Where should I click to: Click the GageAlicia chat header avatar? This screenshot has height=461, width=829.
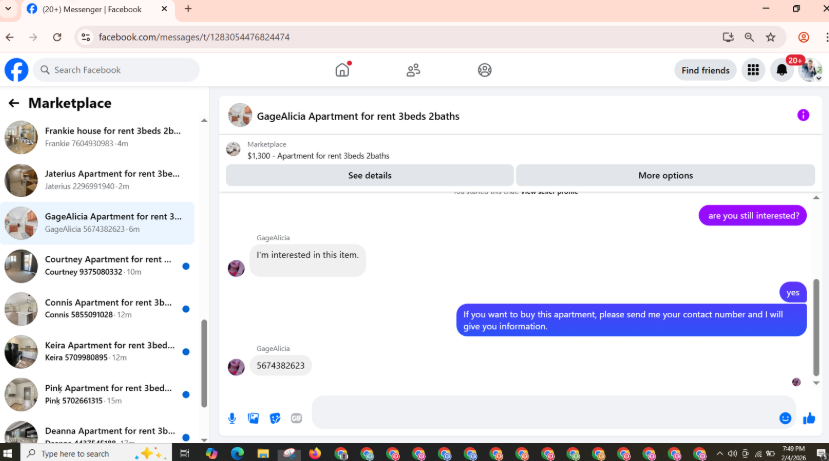[240, 115]
